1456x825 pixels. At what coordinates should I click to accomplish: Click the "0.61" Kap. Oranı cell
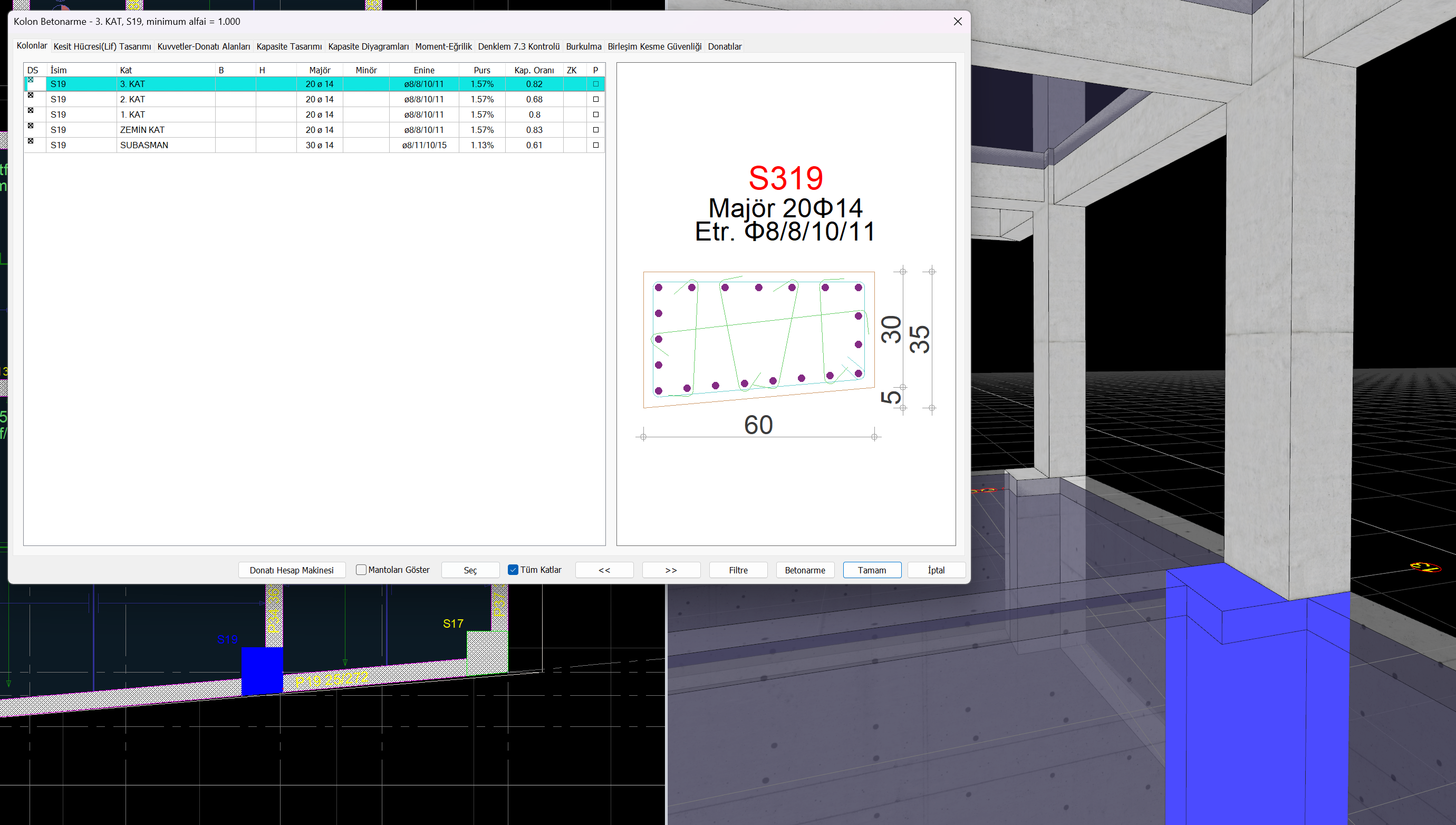[534, 145]
